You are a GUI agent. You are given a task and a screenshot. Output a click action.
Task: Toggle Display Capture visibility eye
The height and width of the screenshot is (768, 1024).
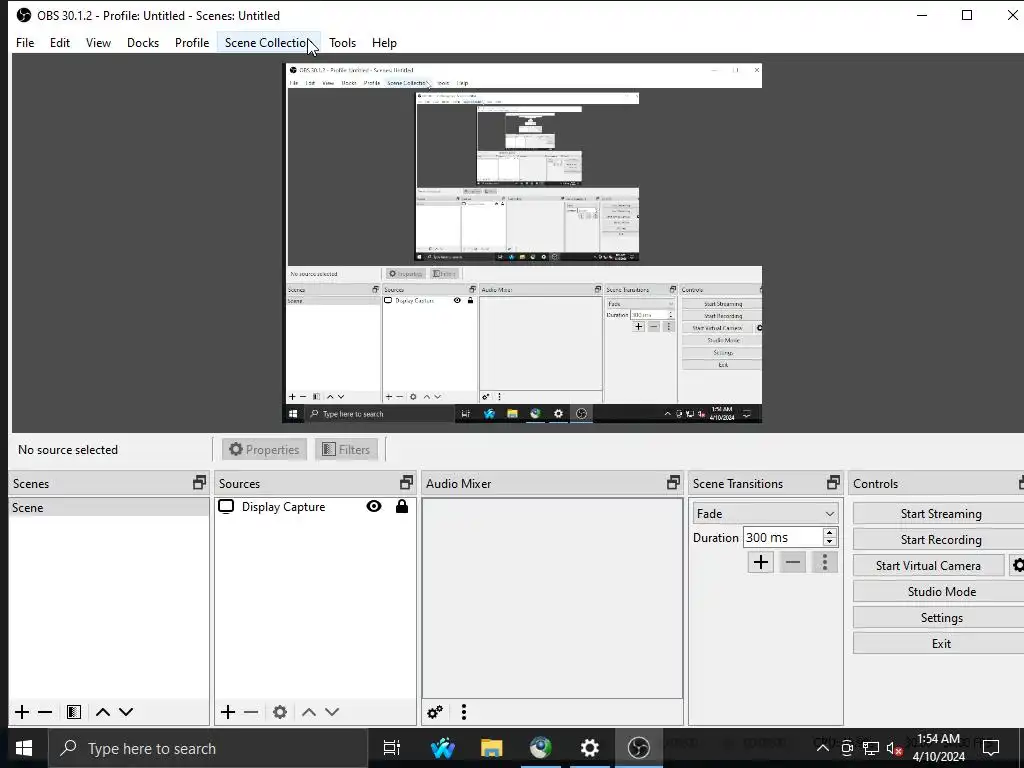[374, 506]
